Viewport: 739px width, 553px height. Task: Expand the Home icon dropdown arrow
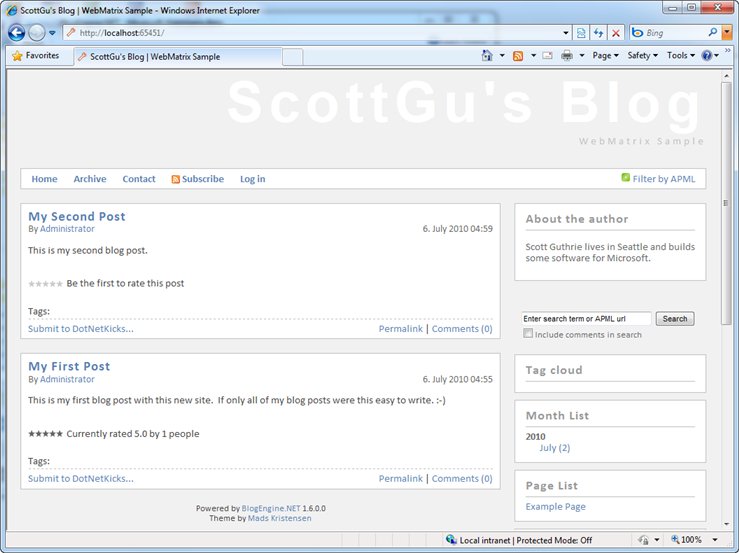pyautogui.click(x=502, y=56)
